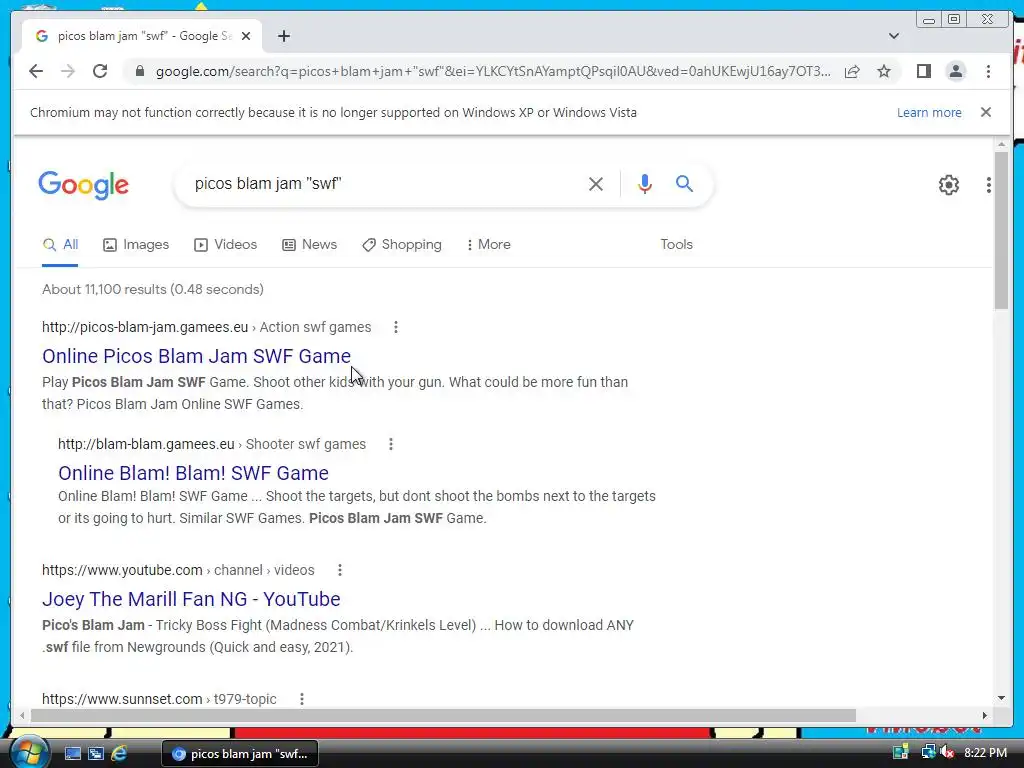
Task: Open Joey The Marill Fan NG YouTube
Action: click(191, 599)
